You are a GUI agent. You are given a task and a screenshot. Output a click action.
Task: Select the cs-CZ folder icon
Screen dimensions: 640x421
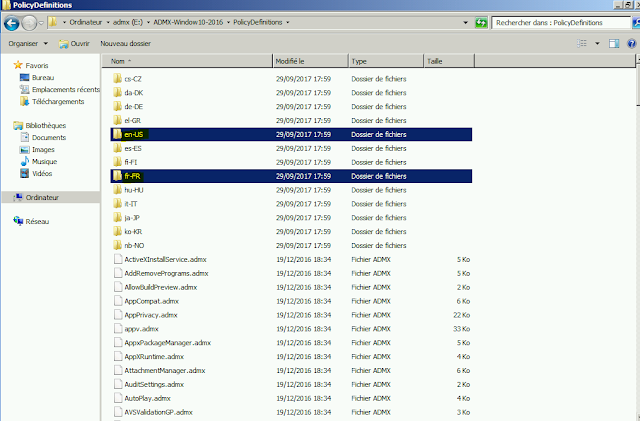coord(118,78)
